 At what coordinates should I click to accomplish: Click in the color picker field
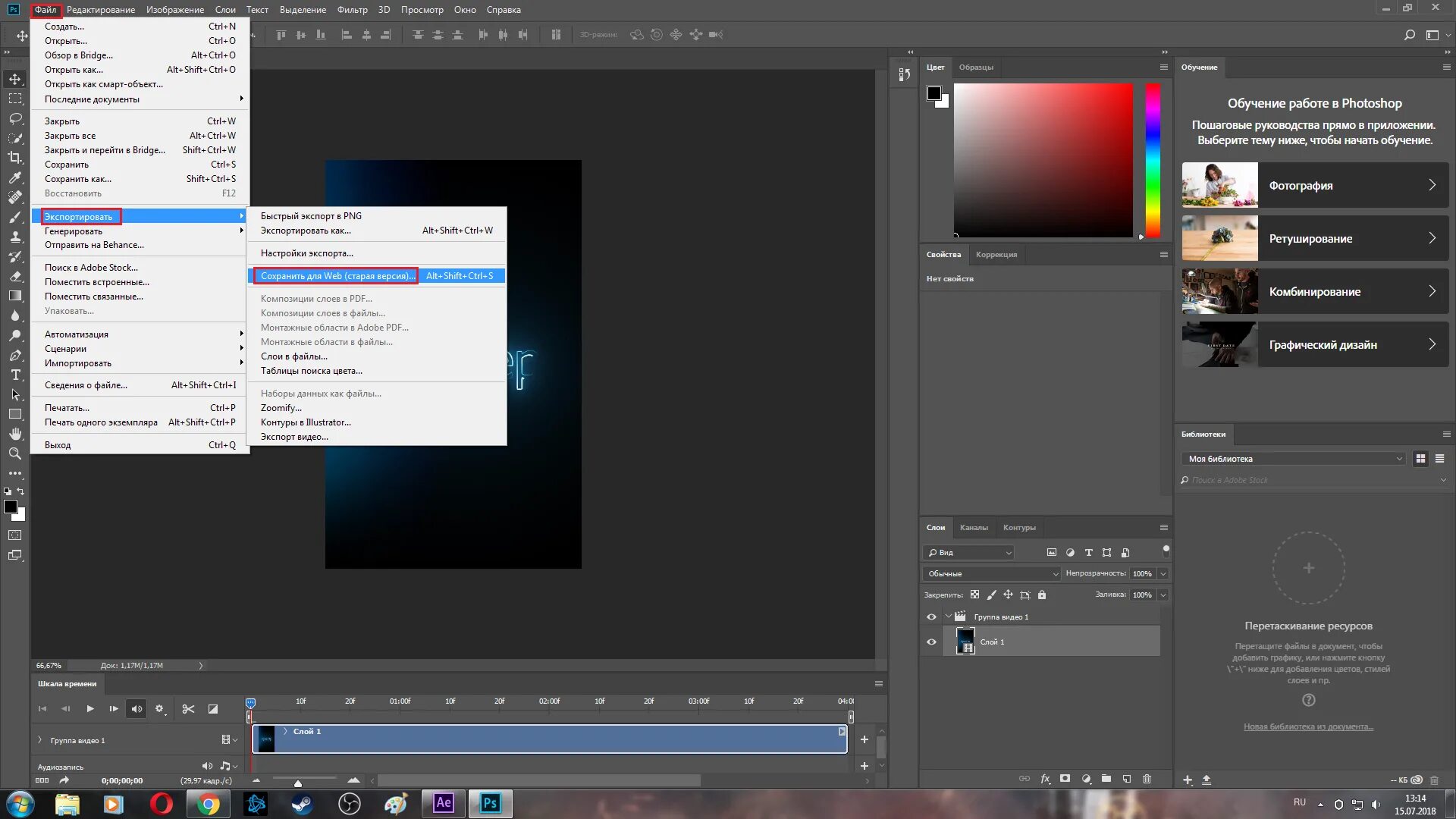click(1043, 160)
